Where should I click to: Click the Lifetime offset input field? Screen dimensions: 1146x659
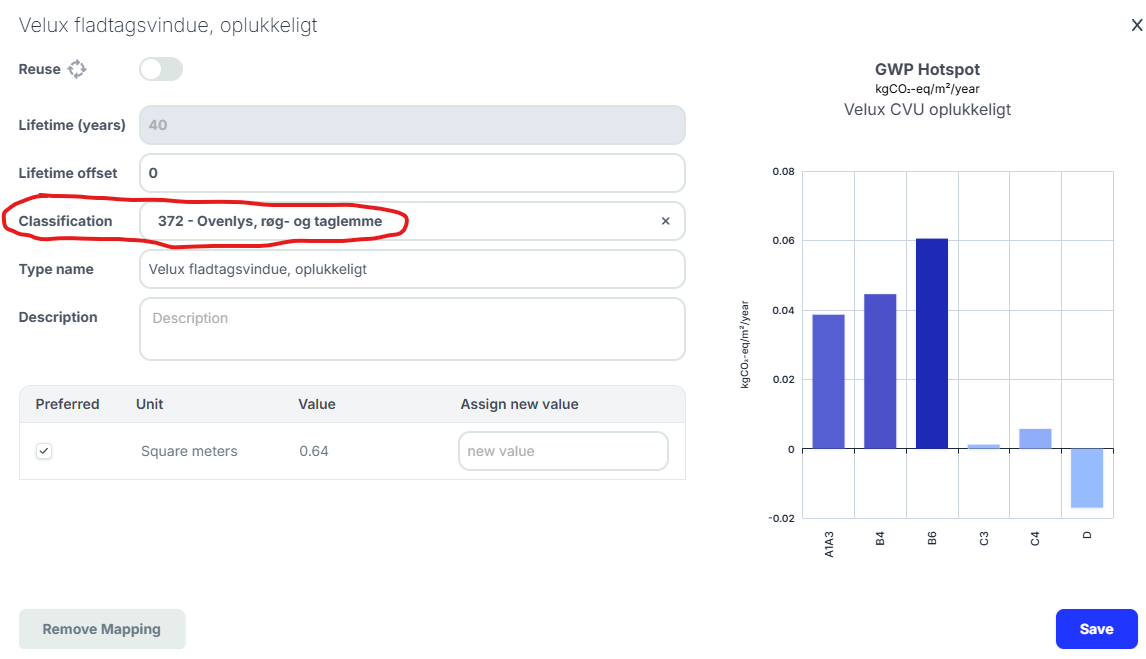coord(412,173)
